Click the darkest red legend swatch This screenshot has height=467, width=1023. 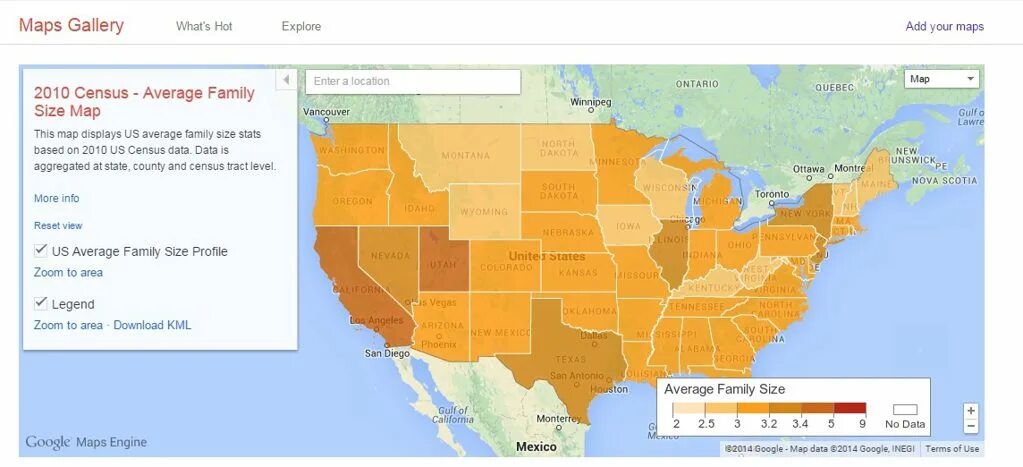tap(849, 408)
